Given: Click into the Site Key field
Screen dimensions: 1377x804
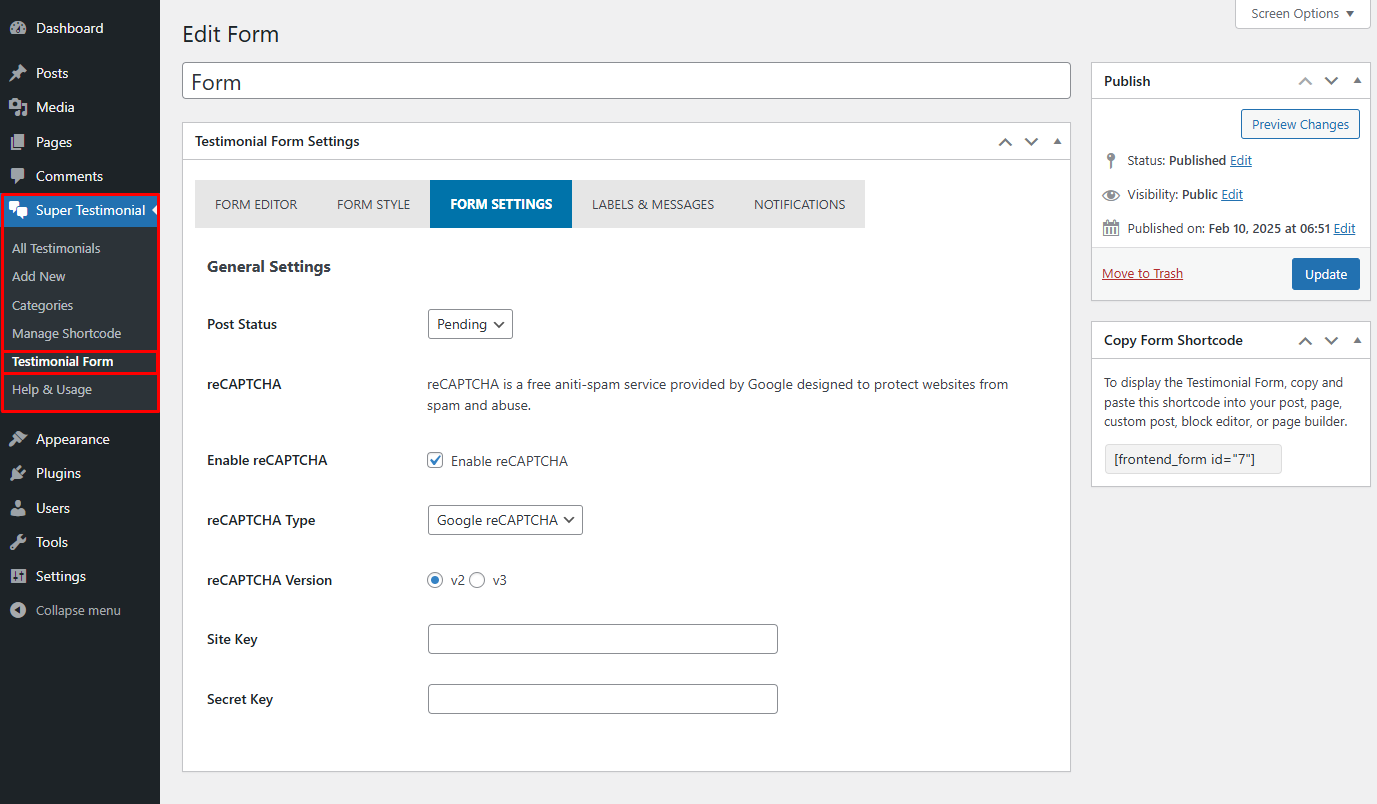Looking at the screenshot, I should [x=602, y=639].
